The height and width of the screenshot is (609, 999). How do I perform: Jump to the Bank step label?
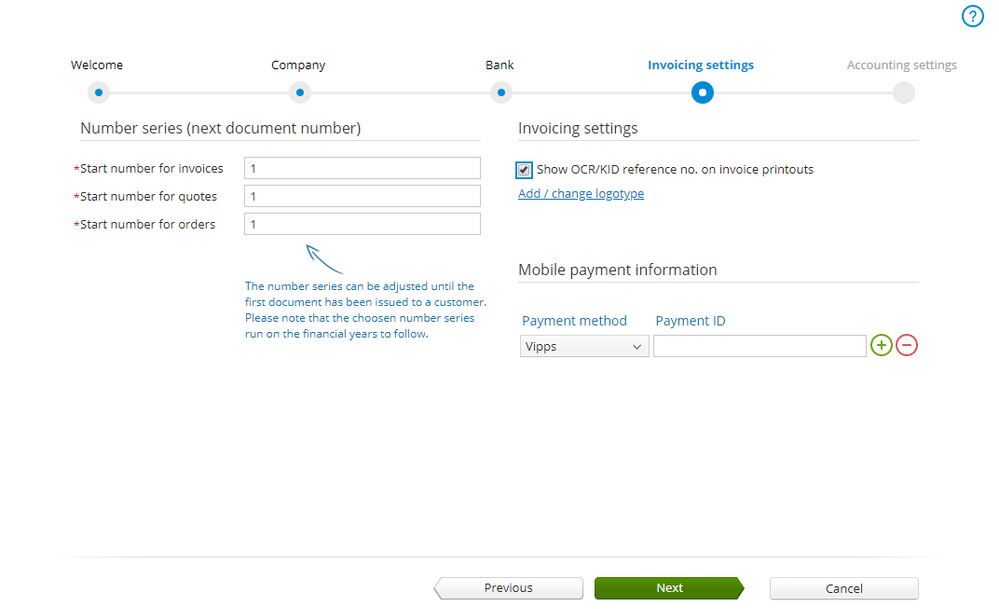pyautogui.click(x=500, y=65)
